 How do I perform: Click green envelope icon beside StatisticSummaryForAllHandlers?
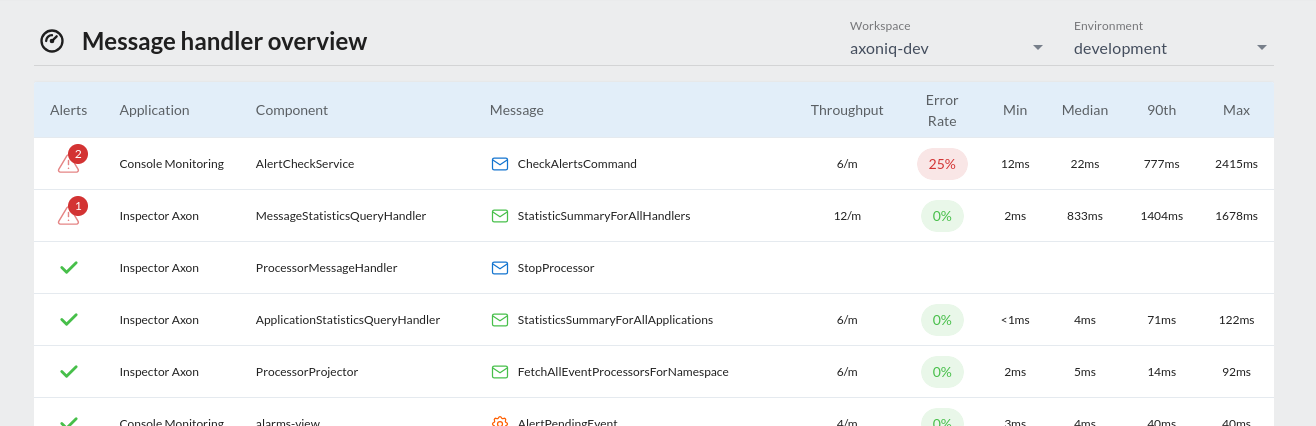pyautogui.click(x=500, y=216)
